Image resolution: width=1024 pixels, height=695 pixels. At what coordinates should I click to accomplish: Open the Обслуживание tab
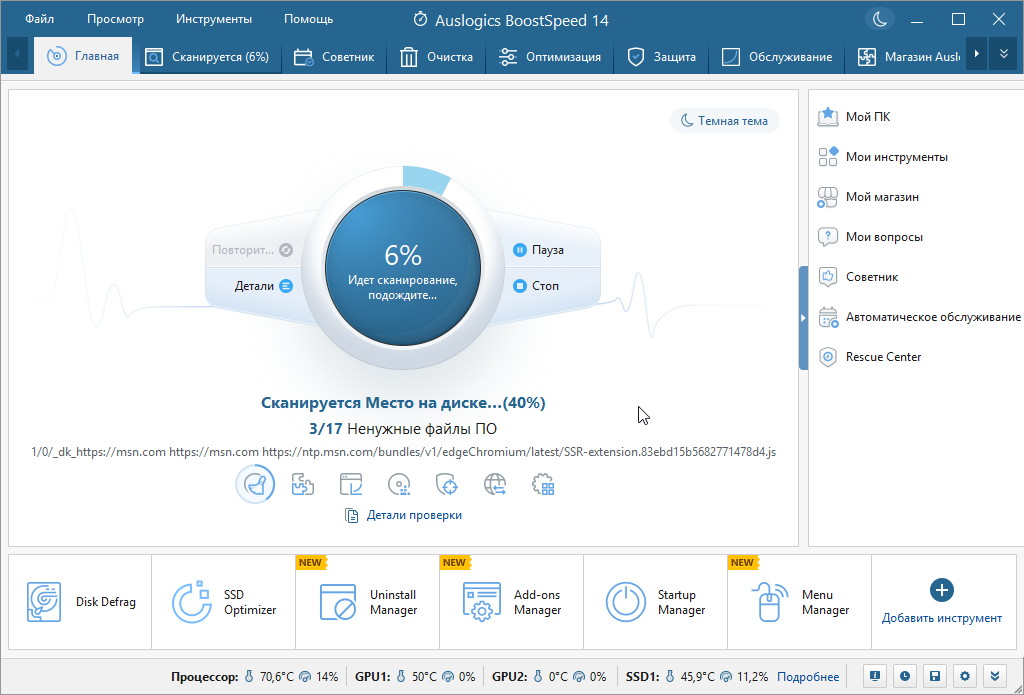pos(776,57)
